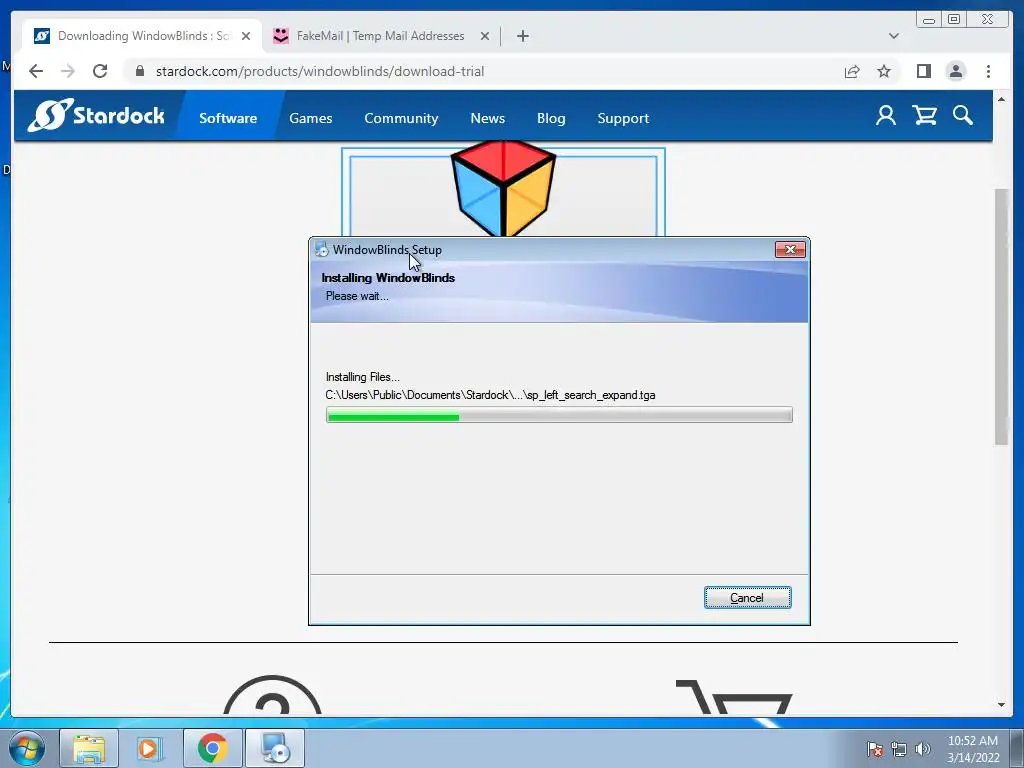Close the Downloading WindowBlinds tab
The width and height of the screenshot is (1024, 768).
[246, 36]
